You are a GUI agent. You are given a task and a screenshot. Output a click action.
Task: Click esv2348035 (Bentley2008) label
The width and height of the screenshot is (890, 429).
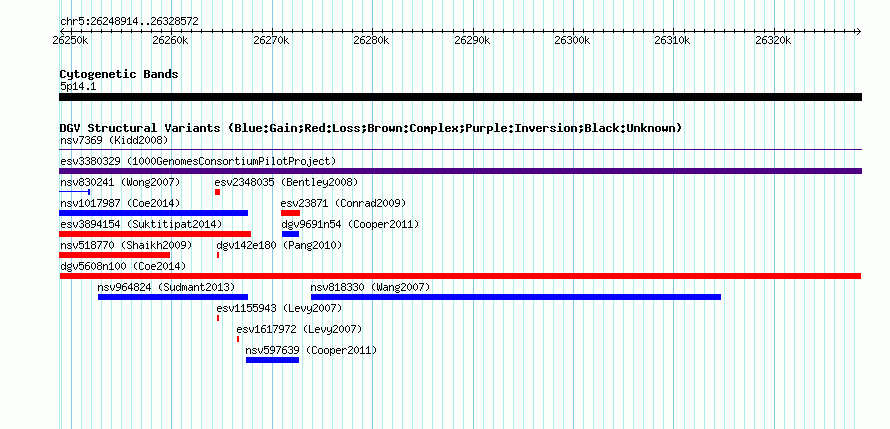tap(286, 182)
